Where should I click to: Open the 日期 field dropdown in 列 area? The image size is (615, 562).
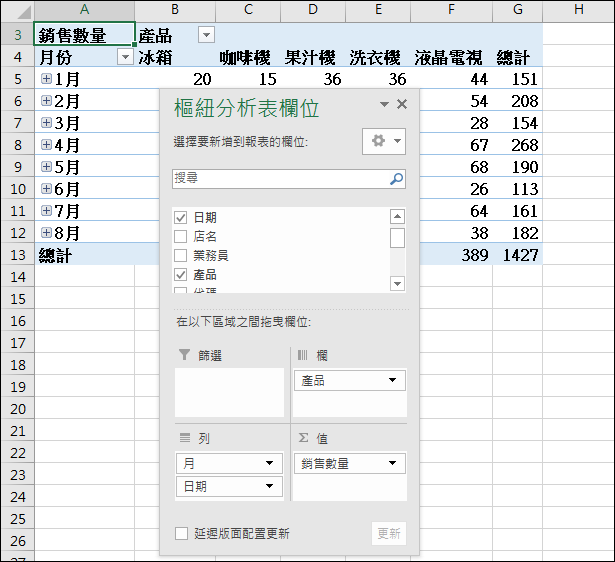(x=269, y=486)
